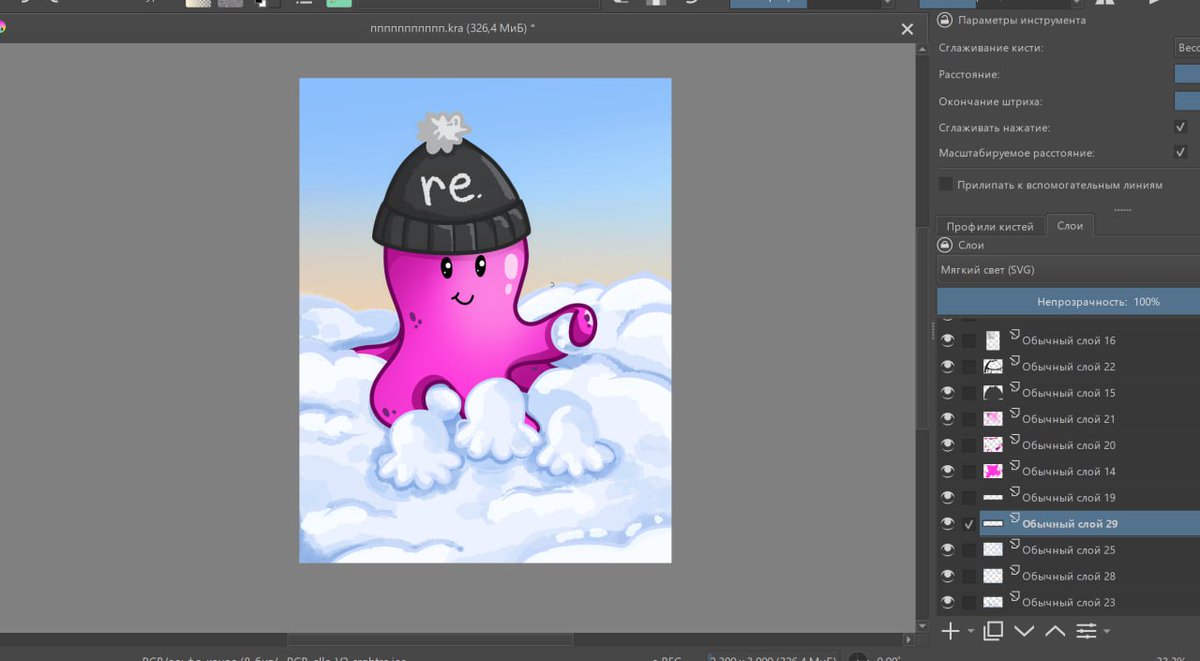The height and width of the screenshot is (661, 1200).
Task: Select thumbnail of Обычный слой 21
Action: [993, 418]
